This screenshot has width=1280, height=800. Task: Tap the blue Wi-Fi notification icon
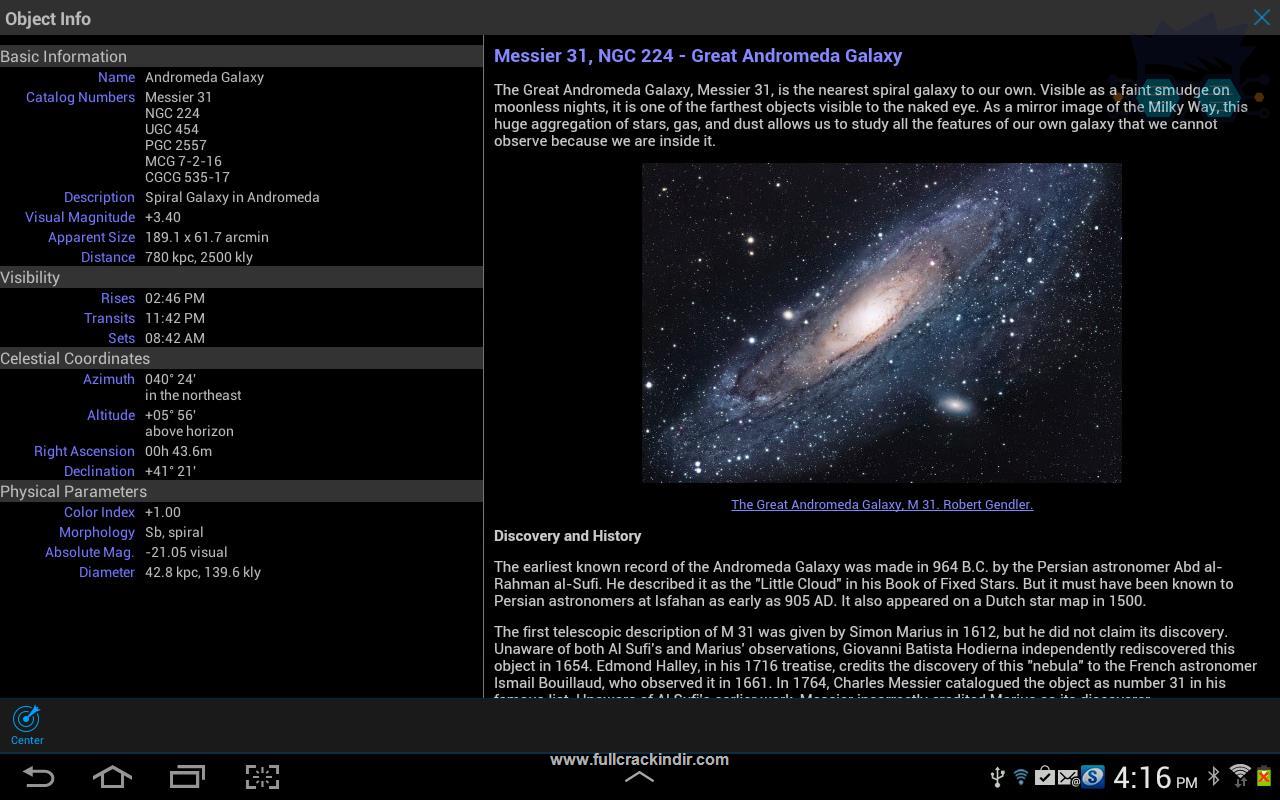tap(1021, 777)
